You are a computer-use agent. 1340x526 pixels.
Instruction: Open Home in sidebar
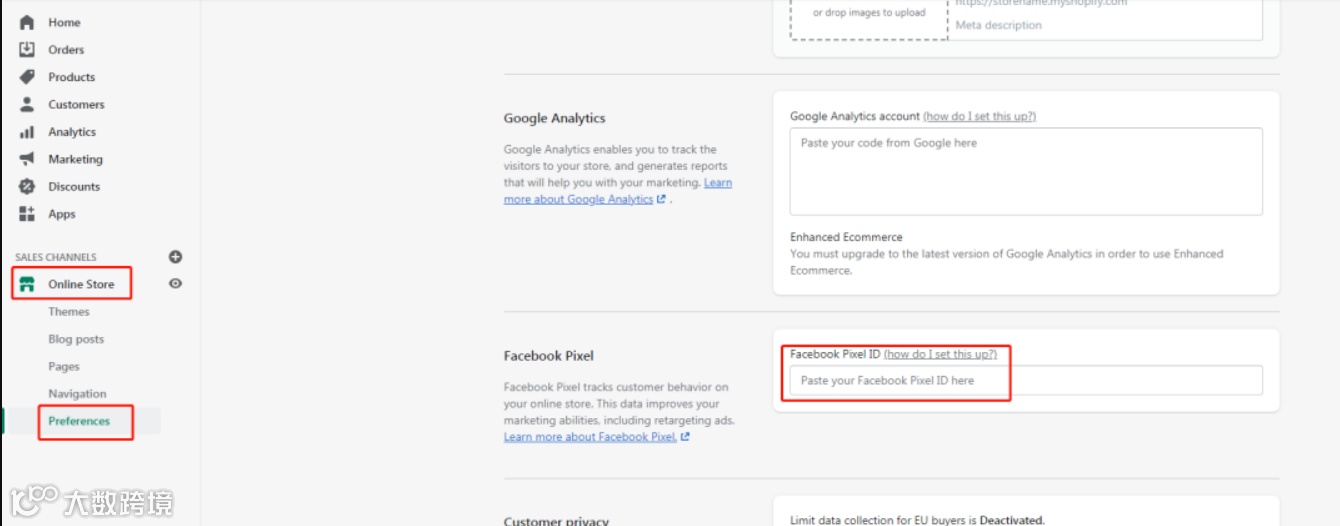(64, 22)
